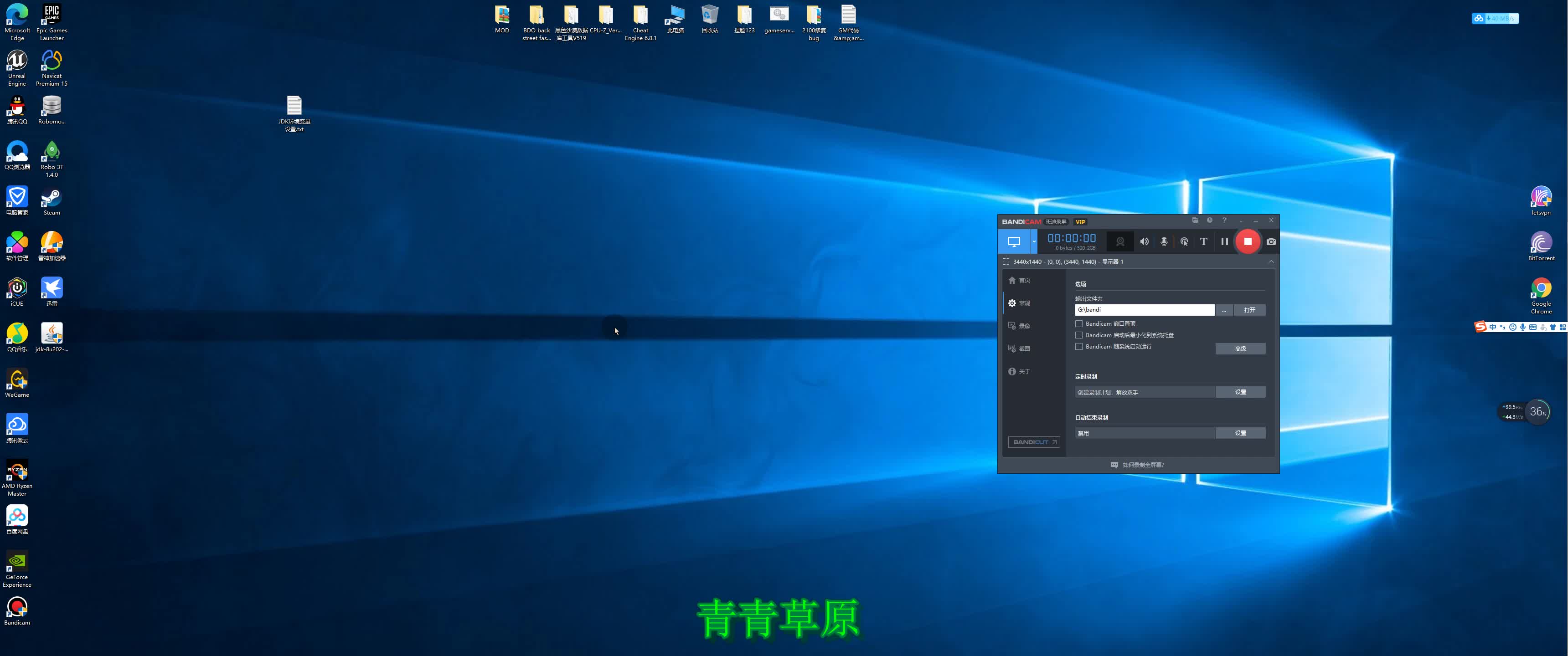Select the JDK环境变量设置.txt file
1568x656 pixels.
(x=294, y=114)
